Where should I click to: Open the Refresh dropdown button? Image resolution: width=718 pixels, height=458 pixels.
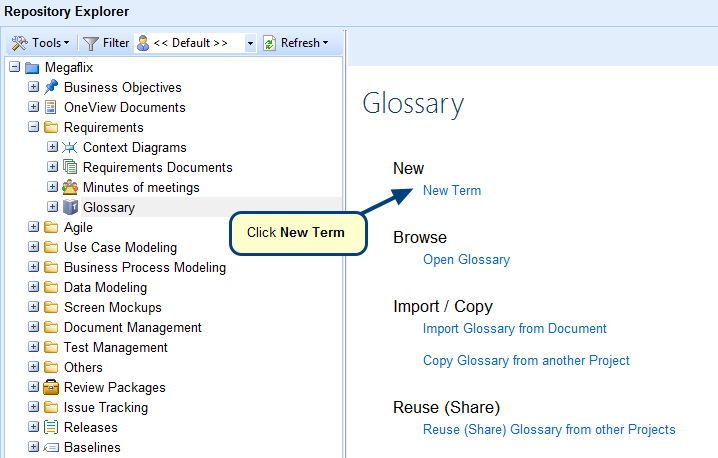pos(295,43)
